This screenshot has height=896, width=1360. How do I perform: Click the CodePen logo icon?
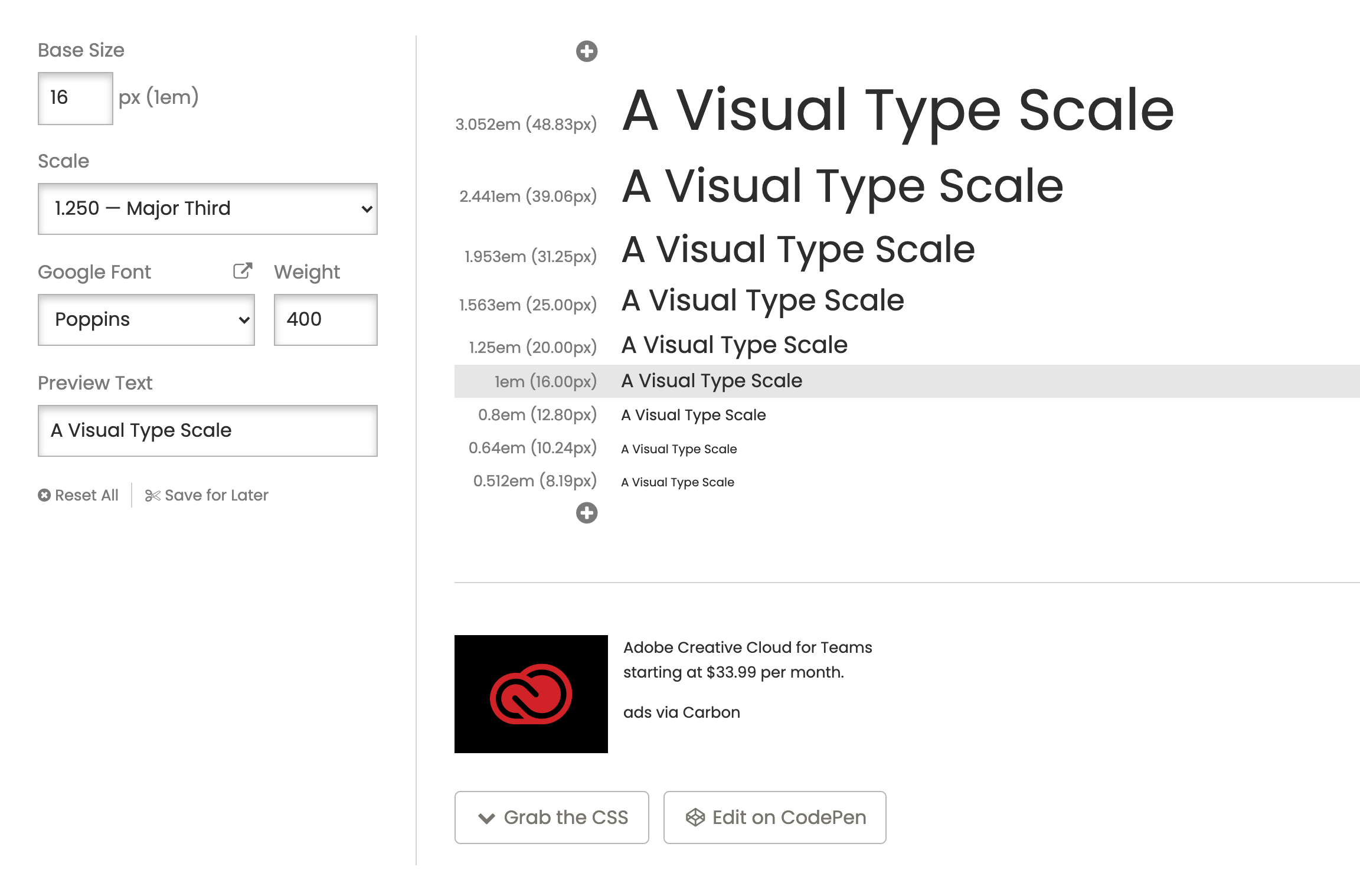coord(695,817)
